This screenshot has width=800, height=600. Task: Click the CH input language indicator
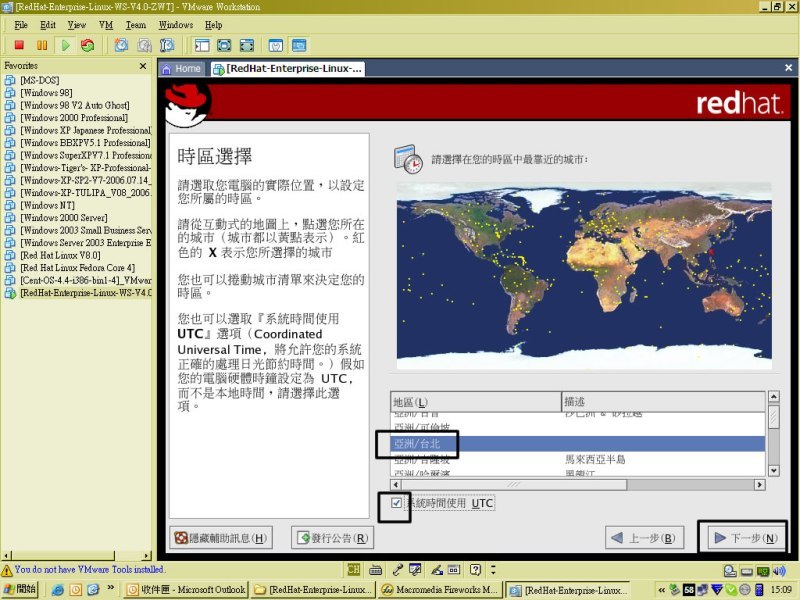354,569
